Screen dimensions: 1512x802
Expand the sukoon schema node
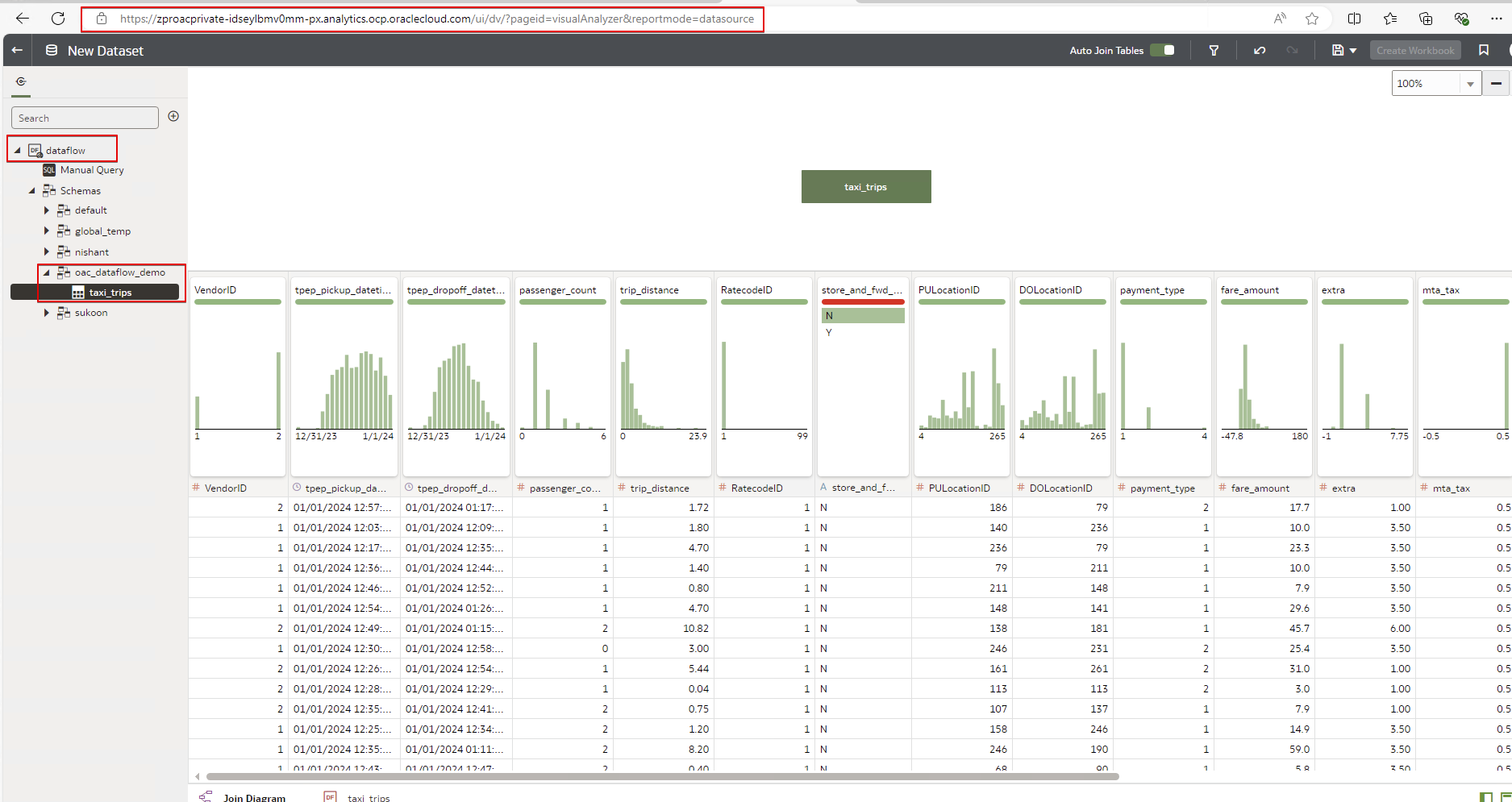click(47, 313)
